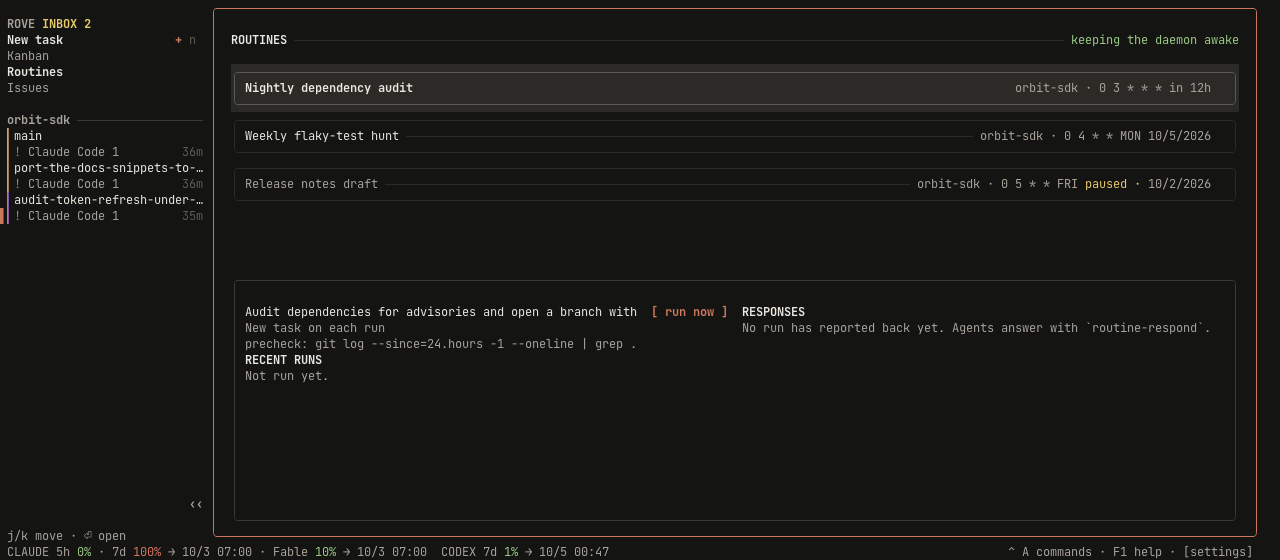Click the 'MON 10/5/2026' schedule text
Image resolution: width=1280 pixels, height=560 pixels.
(1165, 136)
